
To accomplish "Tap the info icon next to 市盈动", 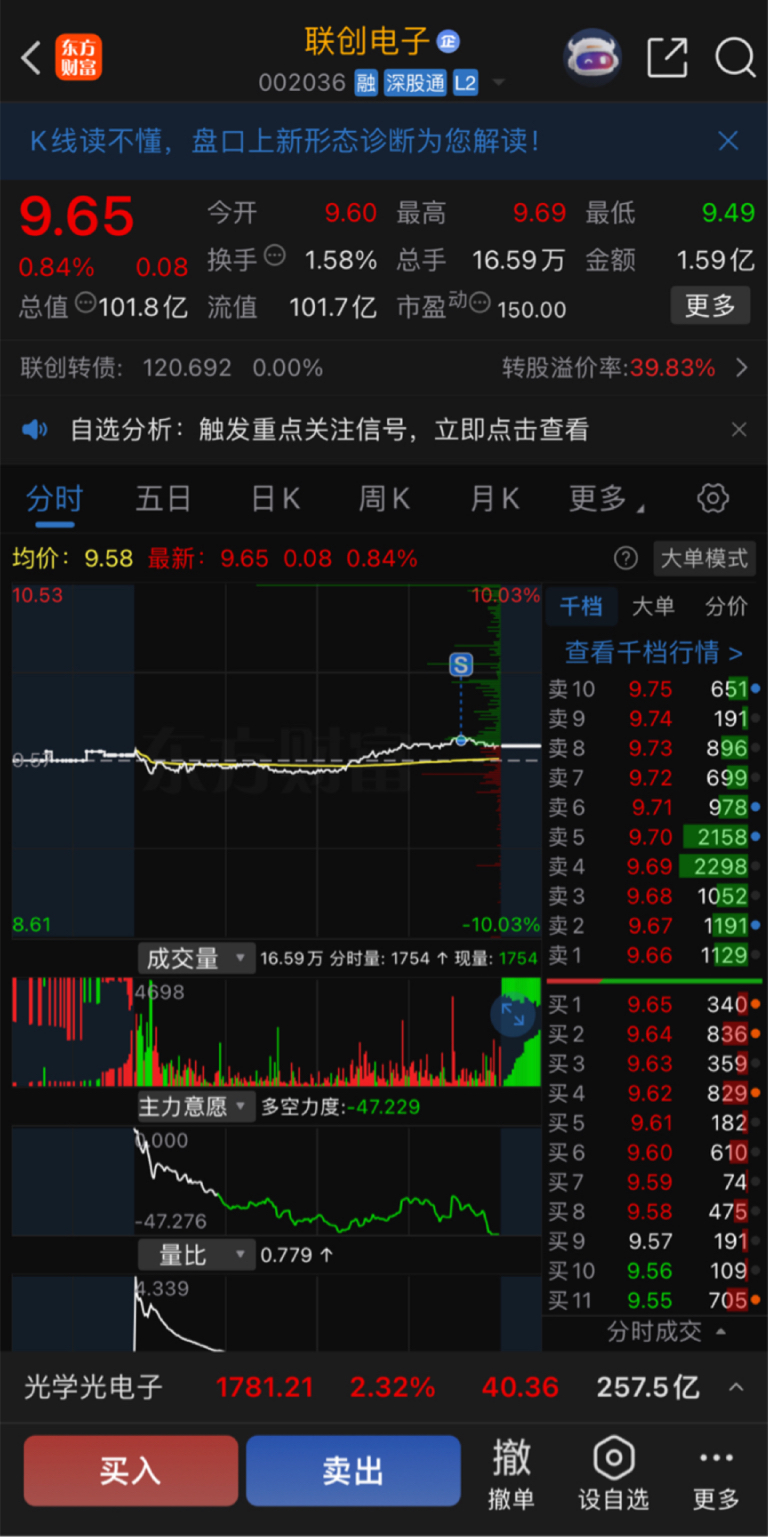I will coord(480,302).
